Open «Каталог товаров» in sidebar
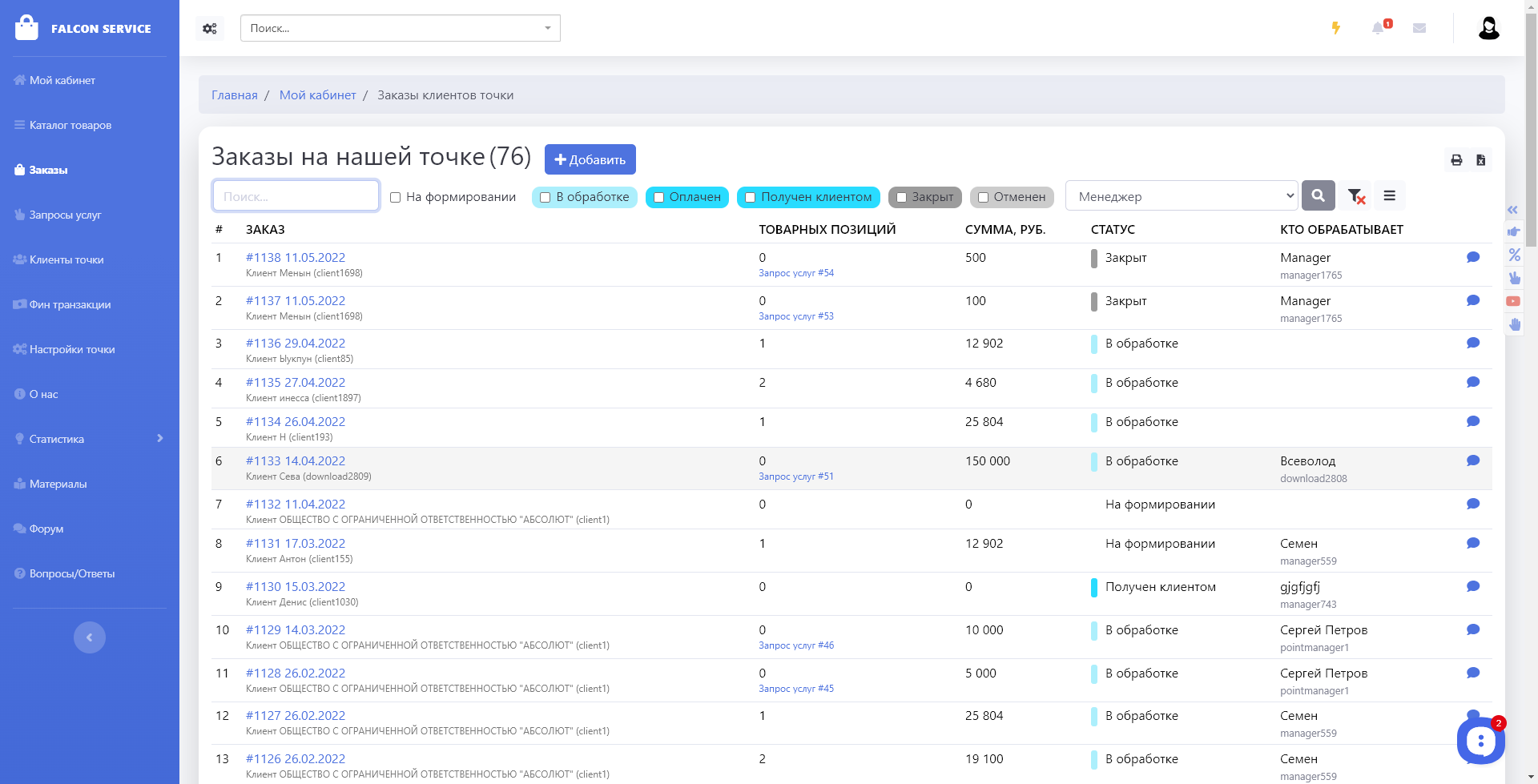 (70, 125)
